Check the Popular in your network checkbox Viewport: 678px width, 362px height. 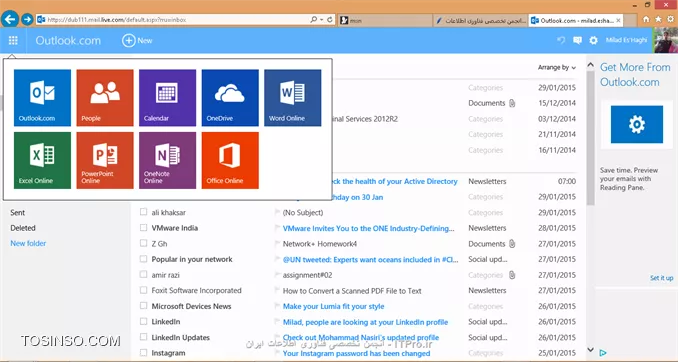point(143,259)
